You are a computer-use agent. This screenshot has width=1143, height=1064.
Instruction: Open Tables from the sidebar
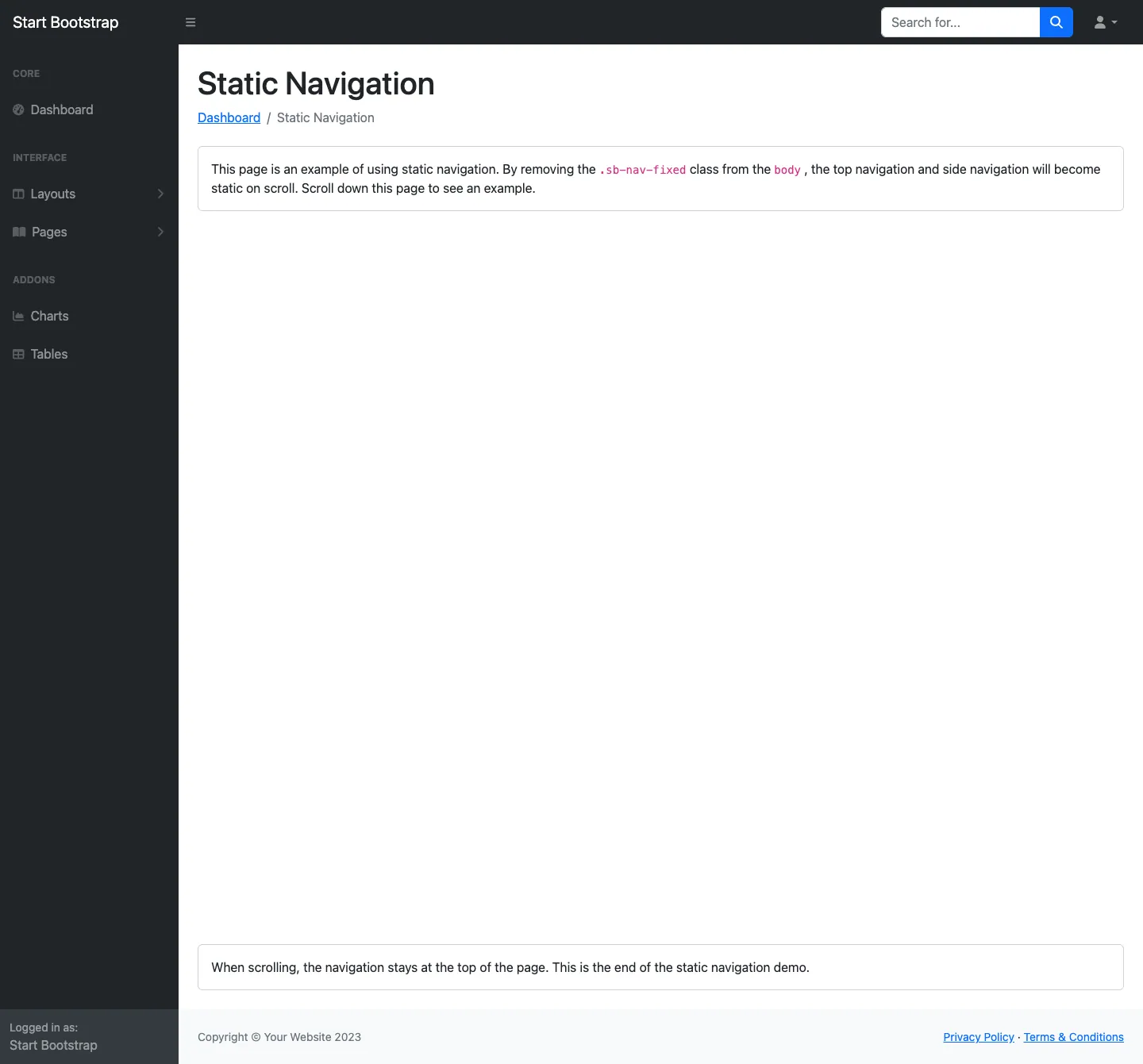(89, 355)
